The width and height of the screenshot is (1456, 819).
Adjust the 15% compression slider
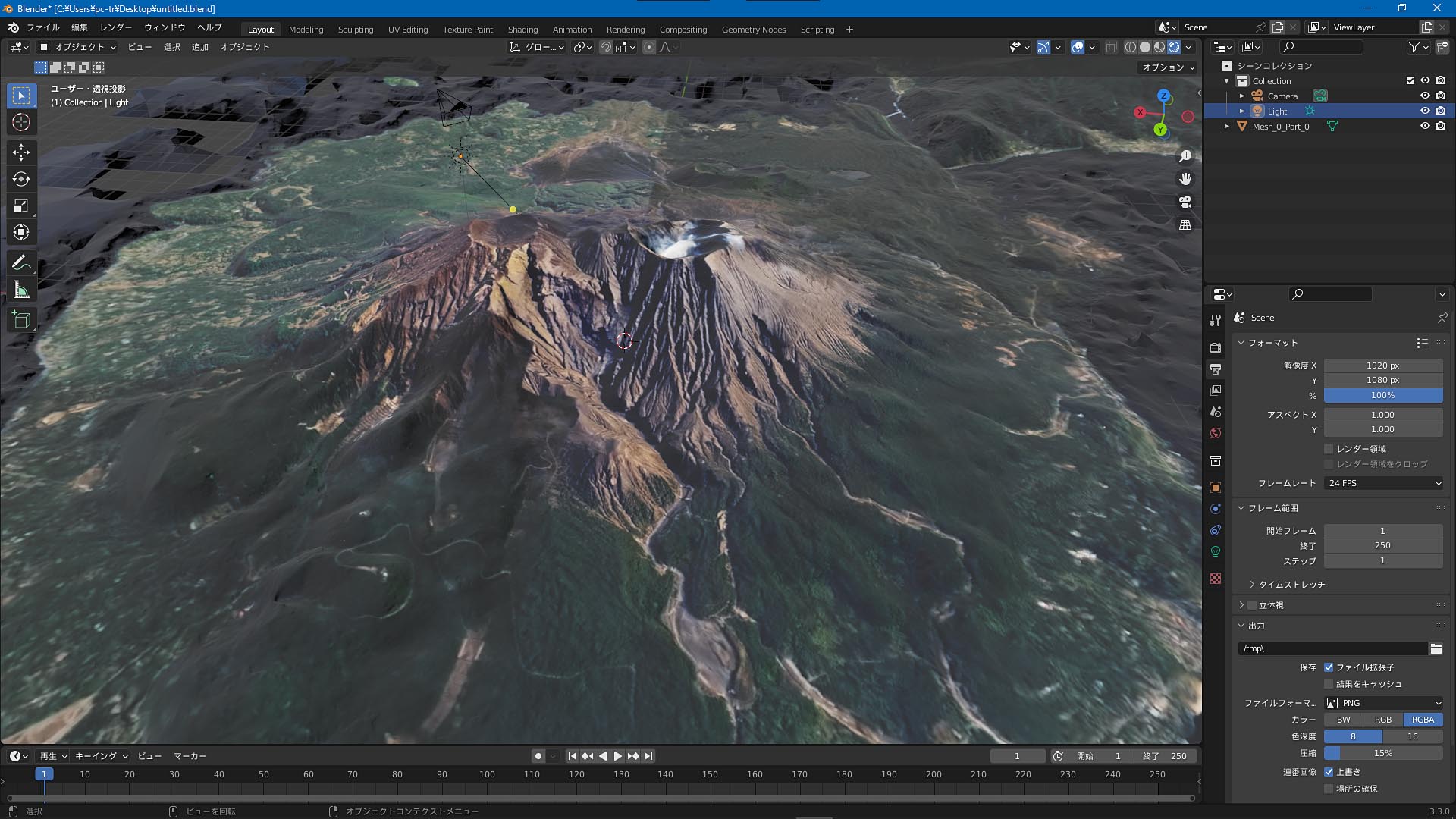(1383, 753)
